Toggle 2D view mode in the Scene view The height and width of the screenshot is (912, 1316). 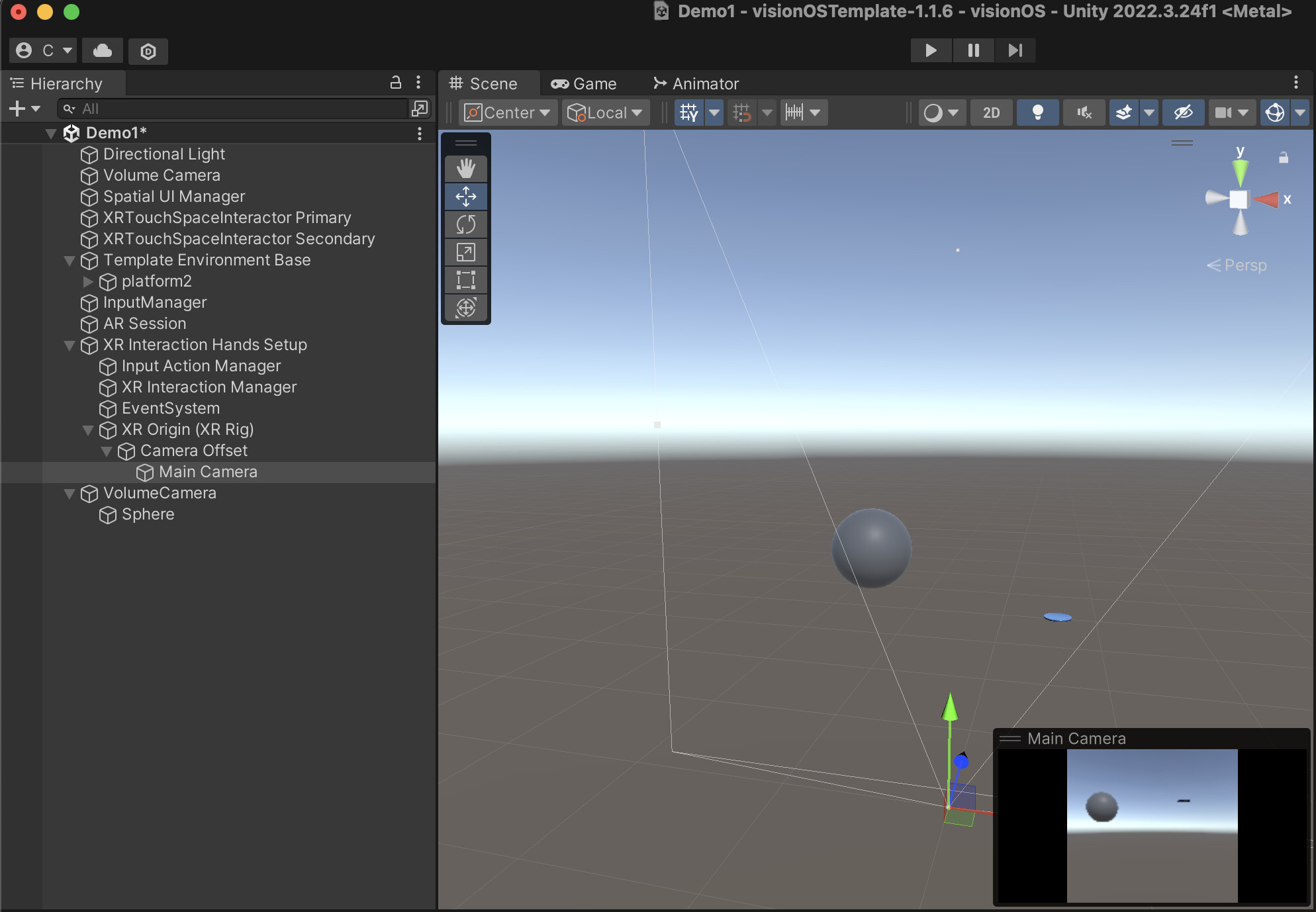pos(990,113)
